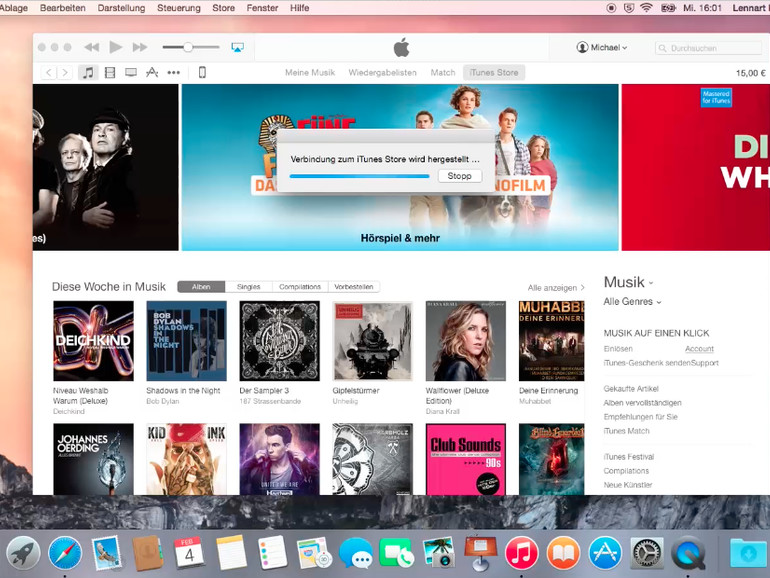770x578 pixels.
Task: Open the Johannes Oerding album cover
Action: 93,459
